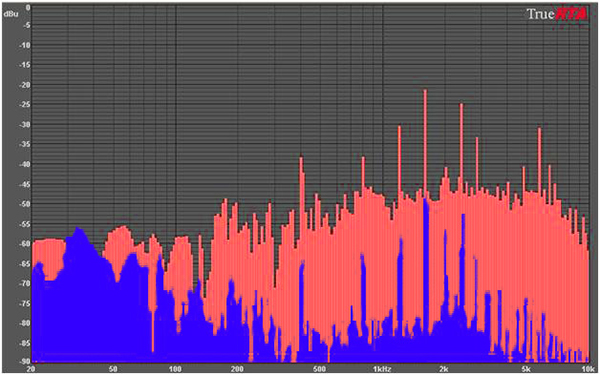
Task: Click the tallest red spectrum peak tip
Action: coord(425,91)
